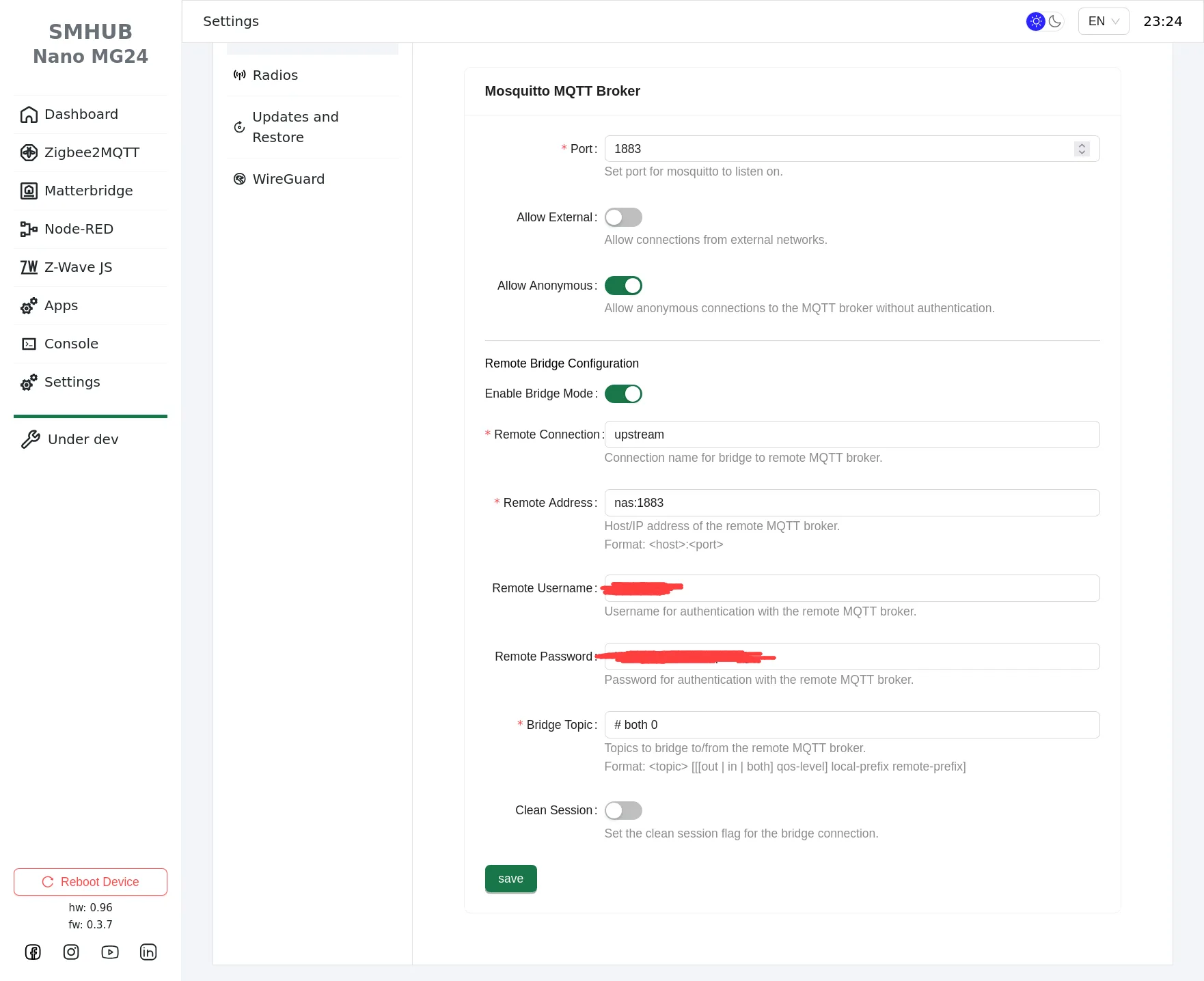Switch to dark mode with the moon icon
Screen dimensions: 1204x981
point(1054,21)
